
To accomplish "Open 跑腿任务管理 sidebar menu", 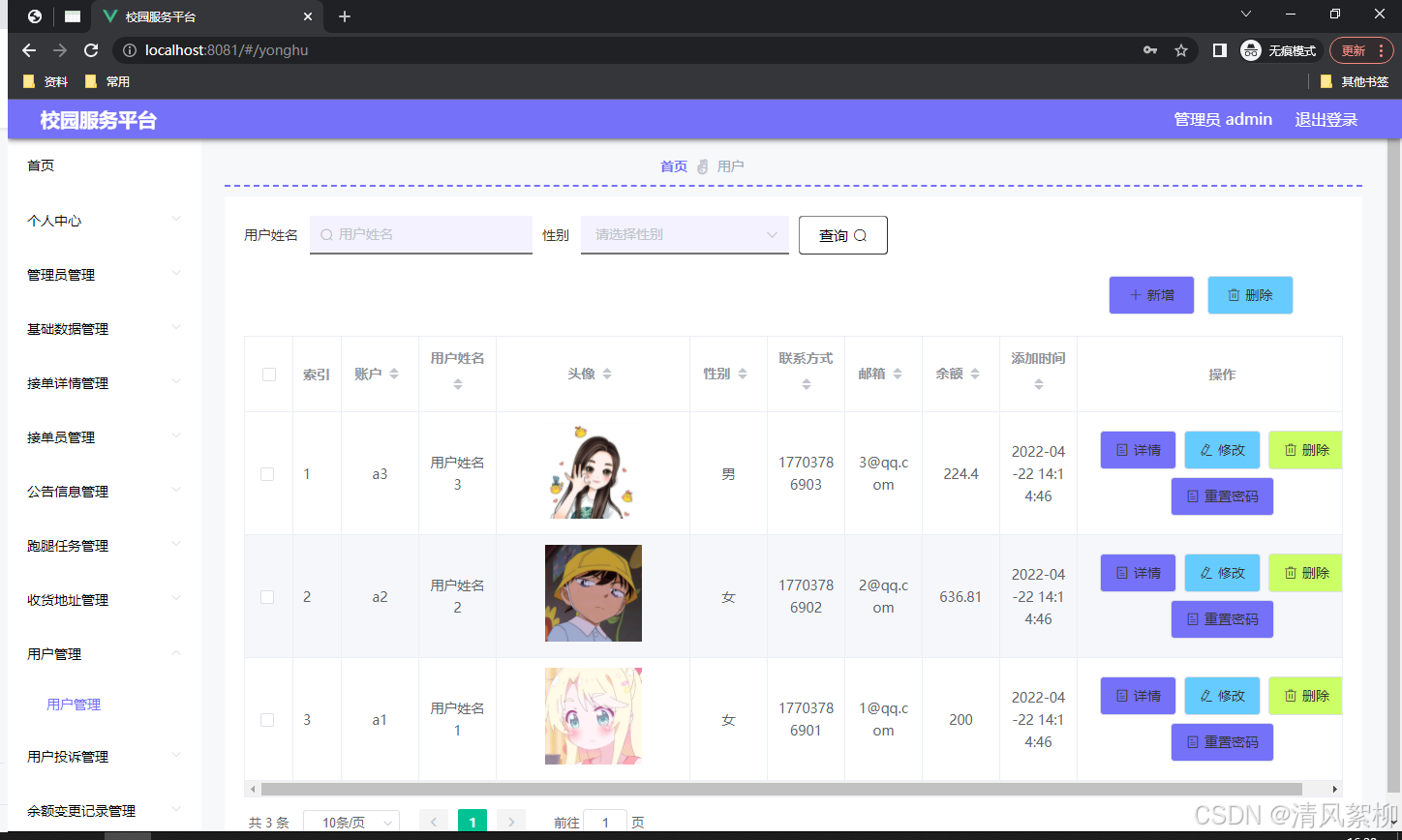I will pos(104,546).
